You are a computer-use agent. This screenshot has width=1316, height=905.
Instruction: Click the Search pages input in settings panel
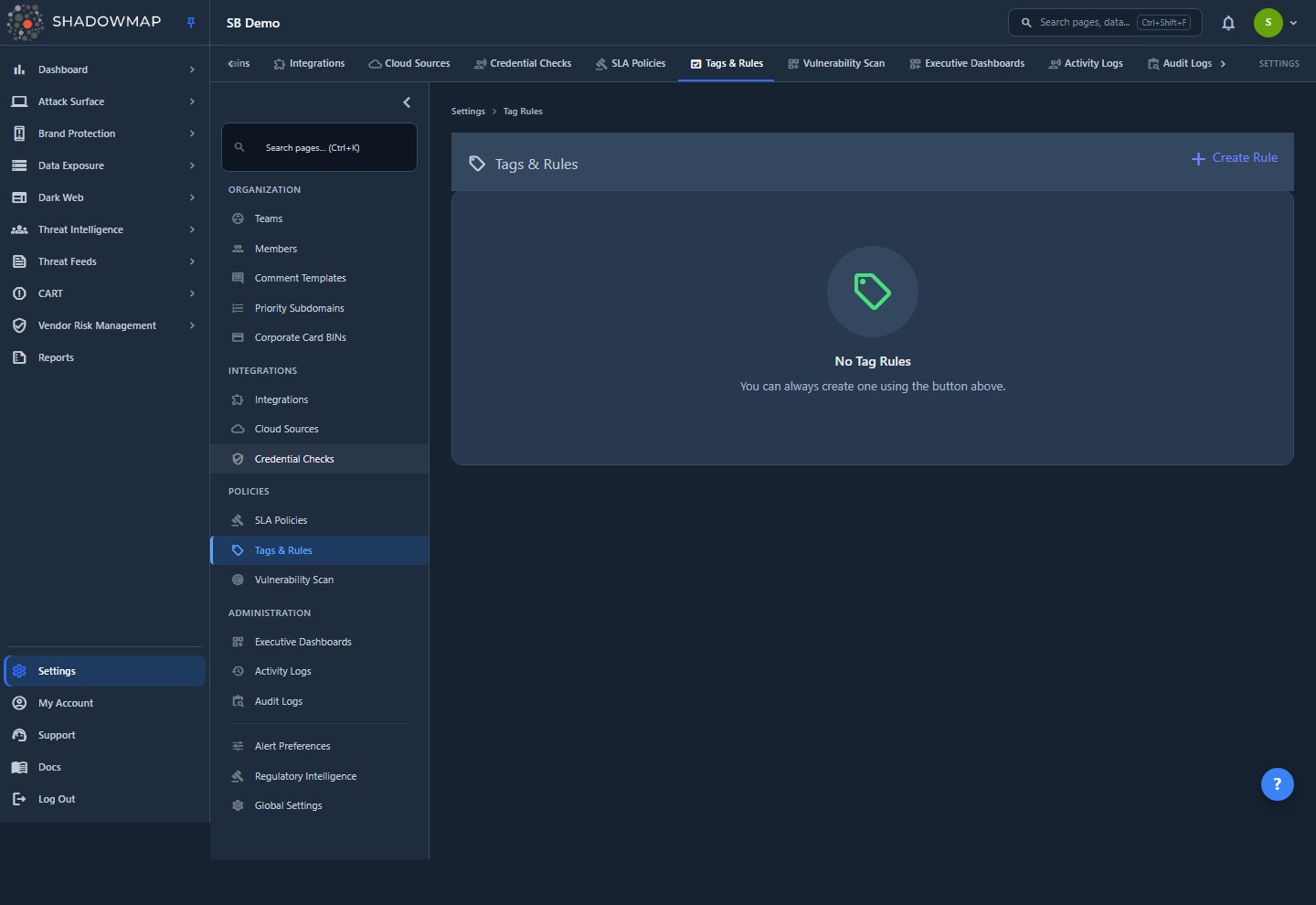(x=319, y=147)
